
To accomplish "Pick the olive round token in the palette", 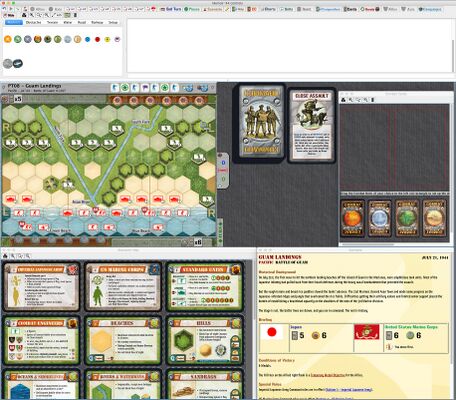I will [x=58, y=39].
